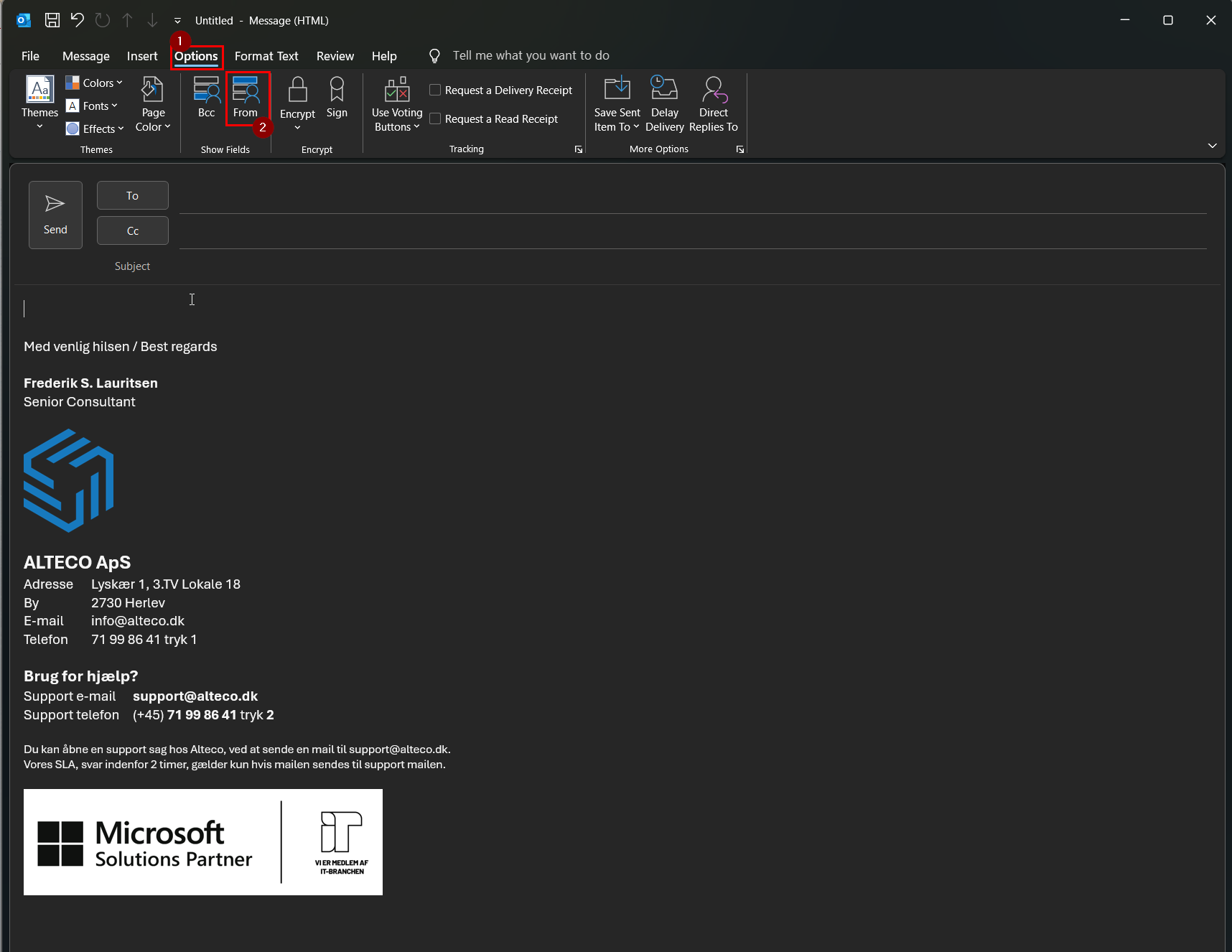1232x952 pixels.
Task: Click Med venlig hilsen / Best regards
Action: click(x=121, y=347)
